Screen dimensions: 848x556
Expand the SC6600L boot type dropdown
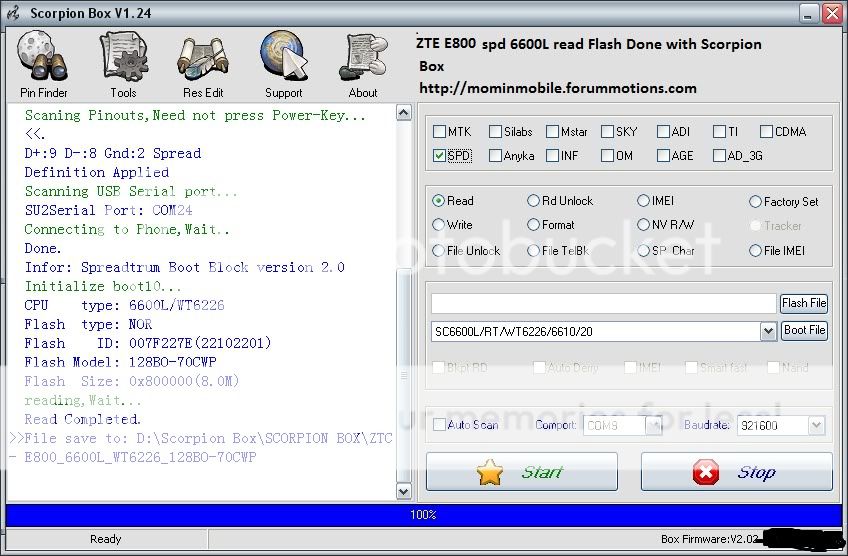[768, 331]
